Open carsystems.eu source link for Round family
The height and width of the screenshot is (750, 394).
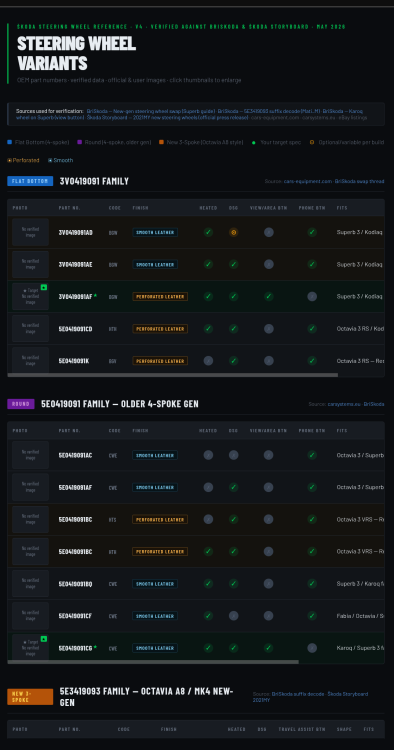point(344,404)
